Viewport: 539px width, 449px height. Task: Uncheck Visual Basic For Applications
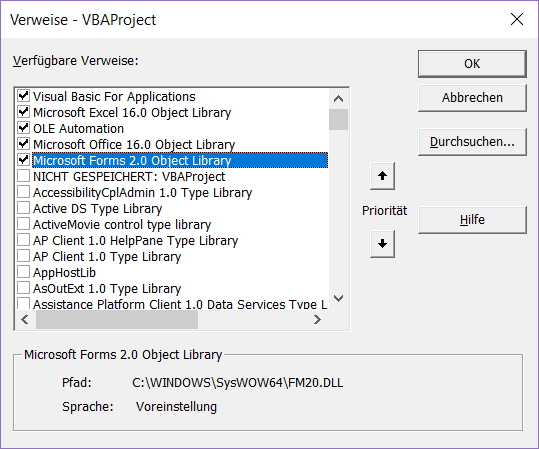[23, 96]
